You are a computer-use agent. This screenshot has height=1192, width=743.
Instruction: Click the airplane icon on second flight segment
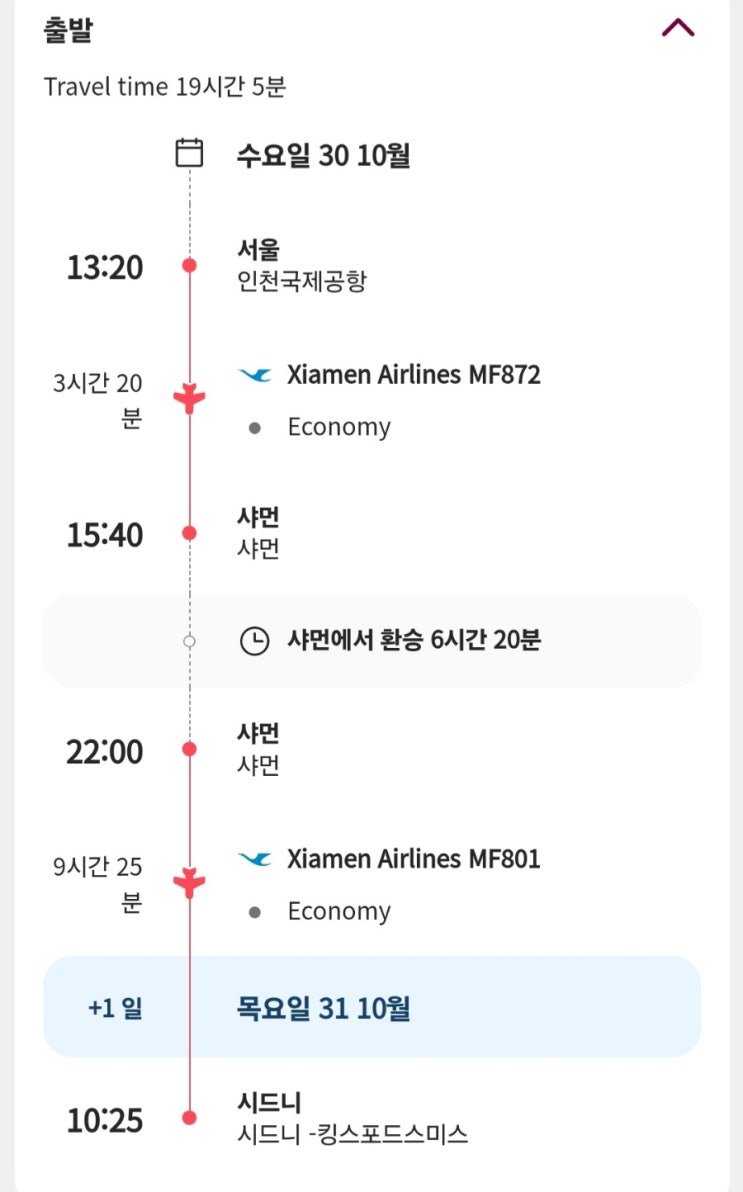189,882
